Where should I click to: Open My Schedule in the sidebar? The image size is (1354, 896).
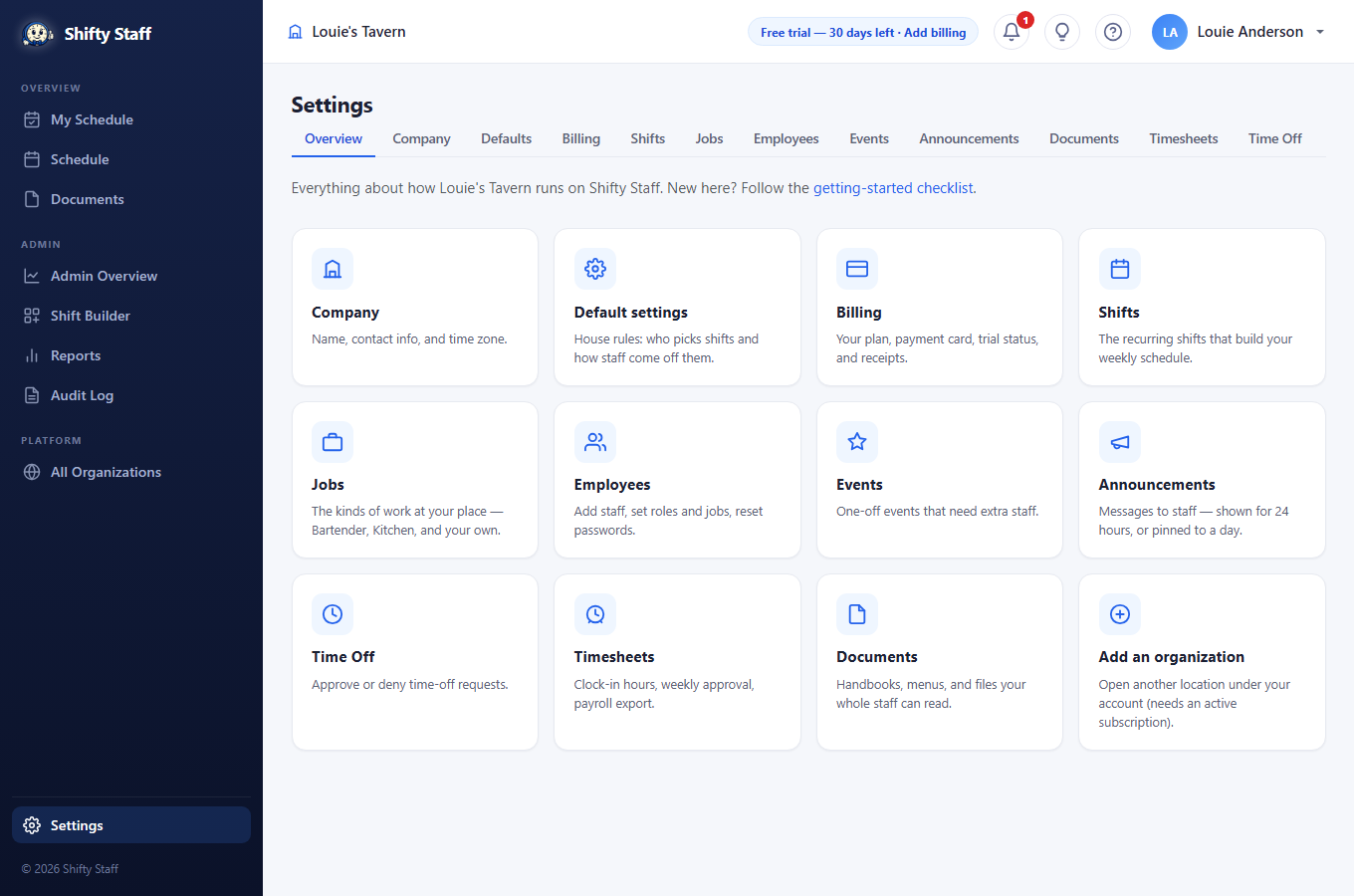tap(131, 119)
